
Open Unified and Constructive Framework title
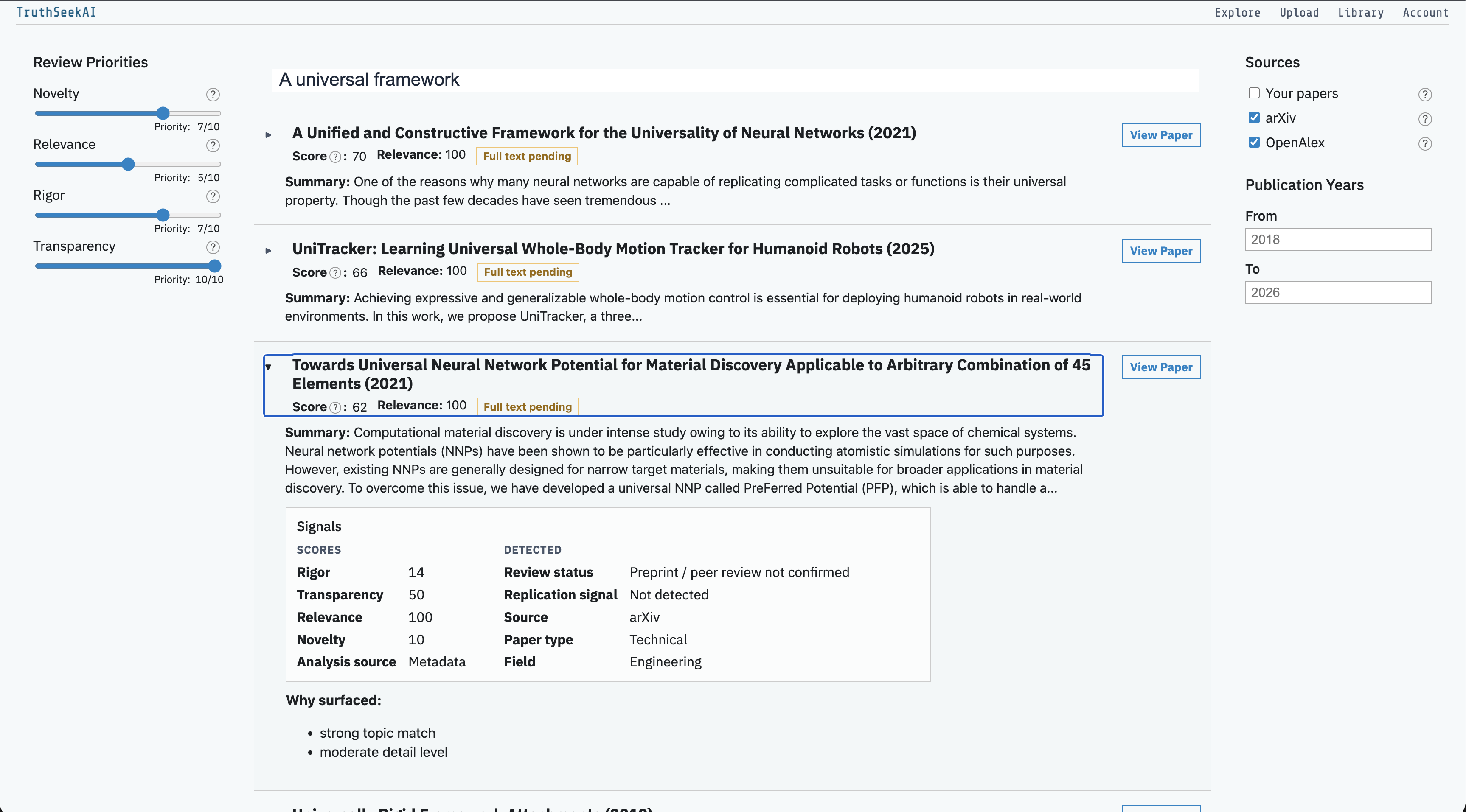(604, 133)
